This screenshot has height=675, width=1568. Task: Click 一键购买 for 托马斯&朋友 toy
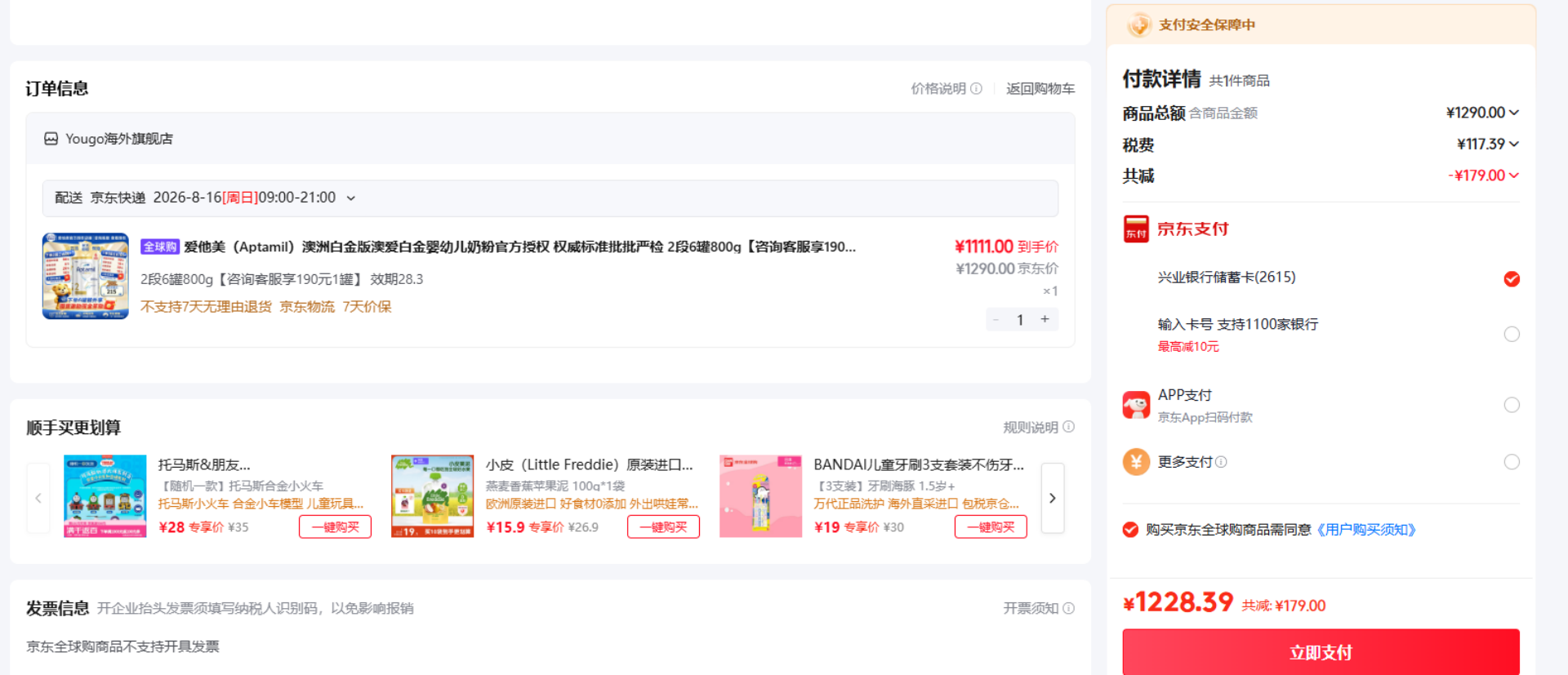335,527
